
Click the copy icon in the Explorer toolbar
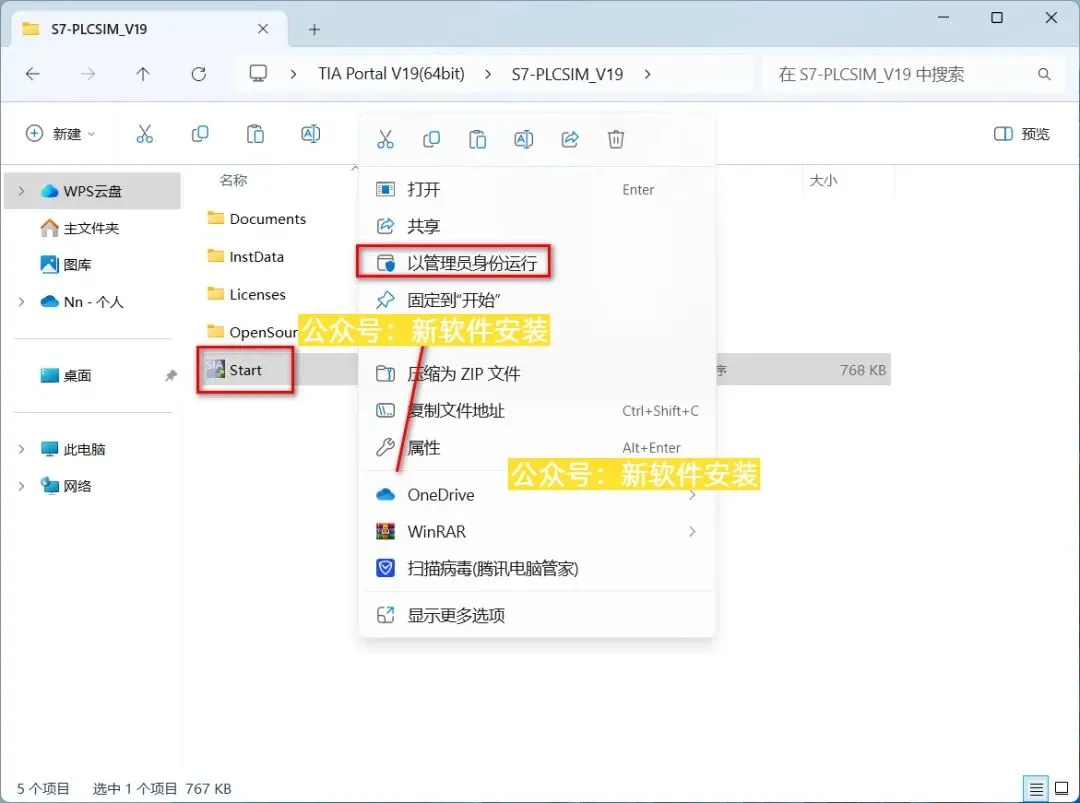click(200, 134)
